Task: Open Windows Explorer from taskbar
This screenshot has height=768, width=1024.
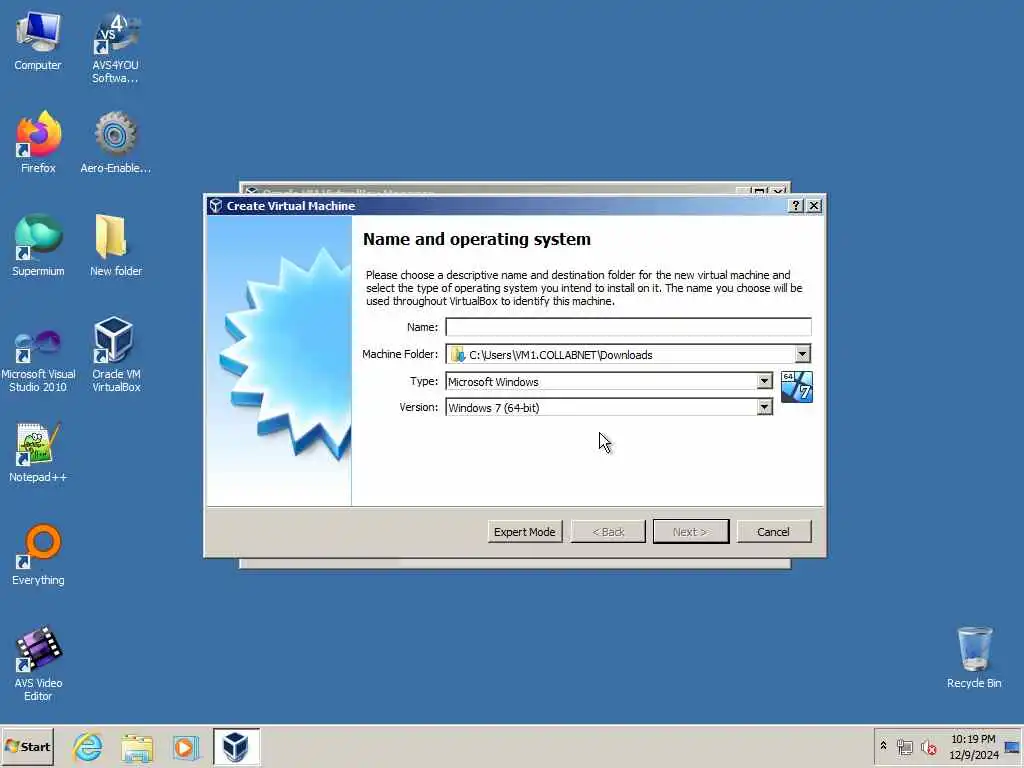Action: click(x=136, y=746)
